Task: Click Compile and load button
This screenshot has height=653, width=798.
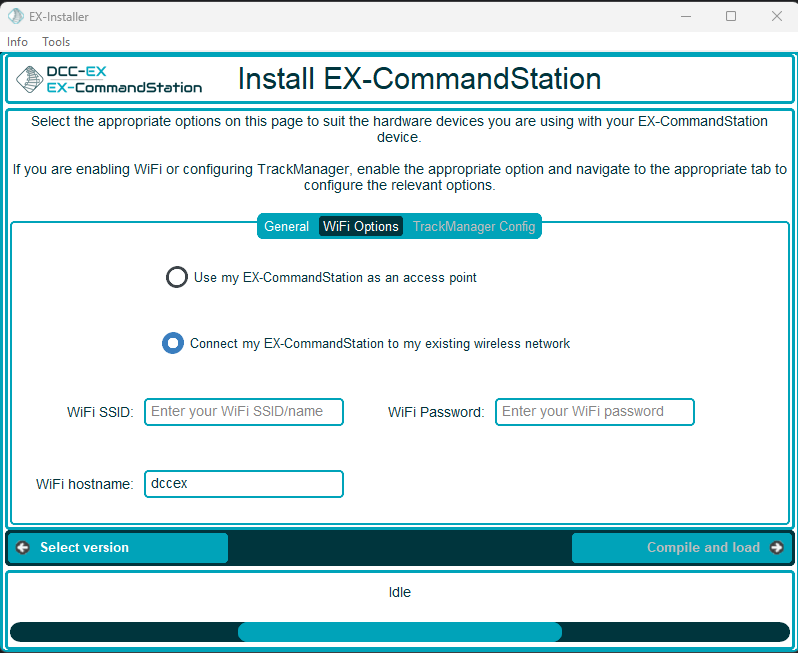Action: [x=681, y=548]
